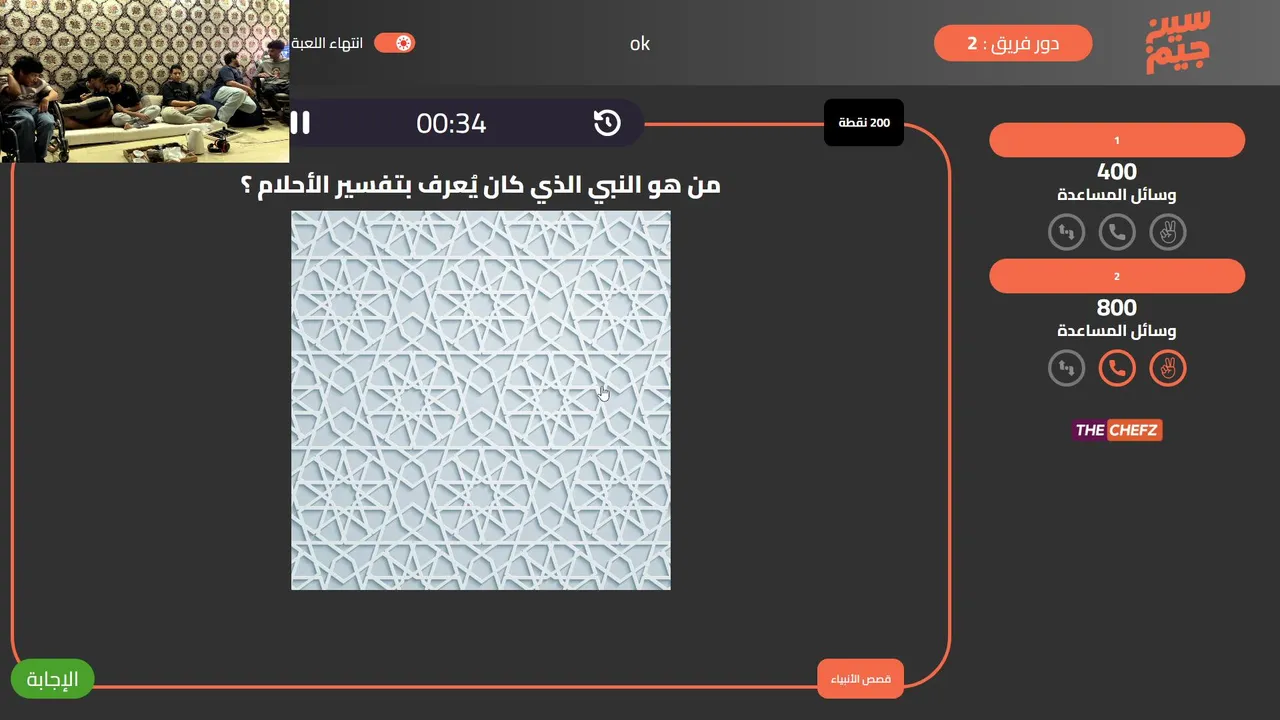The height and width of the screenshot is (720, 1280).
Task: Reset the timer with the restart icon
Action: pyautogui.click(x=607, y=123)
